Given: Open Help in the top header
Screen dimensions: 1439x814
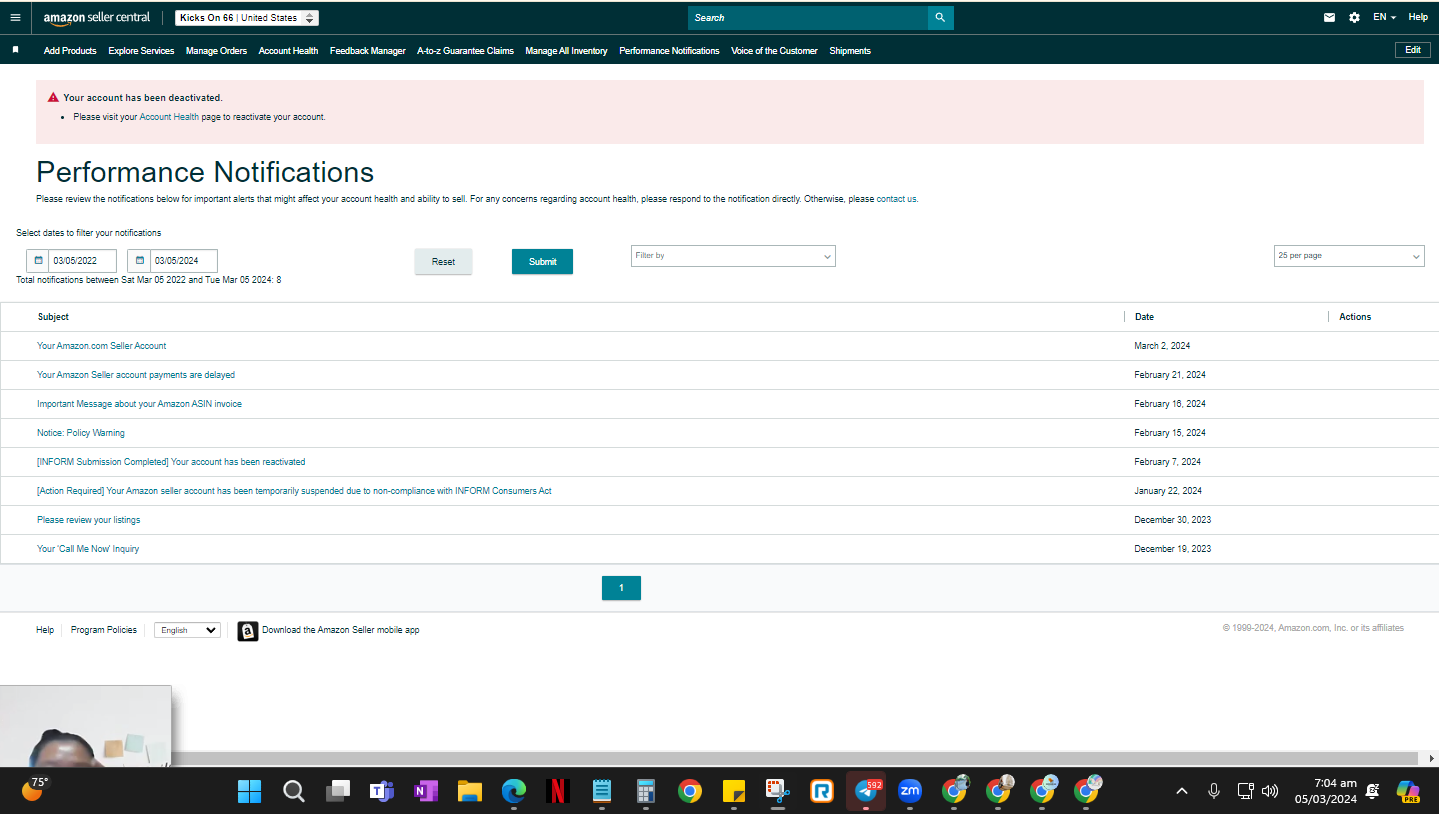Looking at the screenshot, I should [x=1418, y=17].
